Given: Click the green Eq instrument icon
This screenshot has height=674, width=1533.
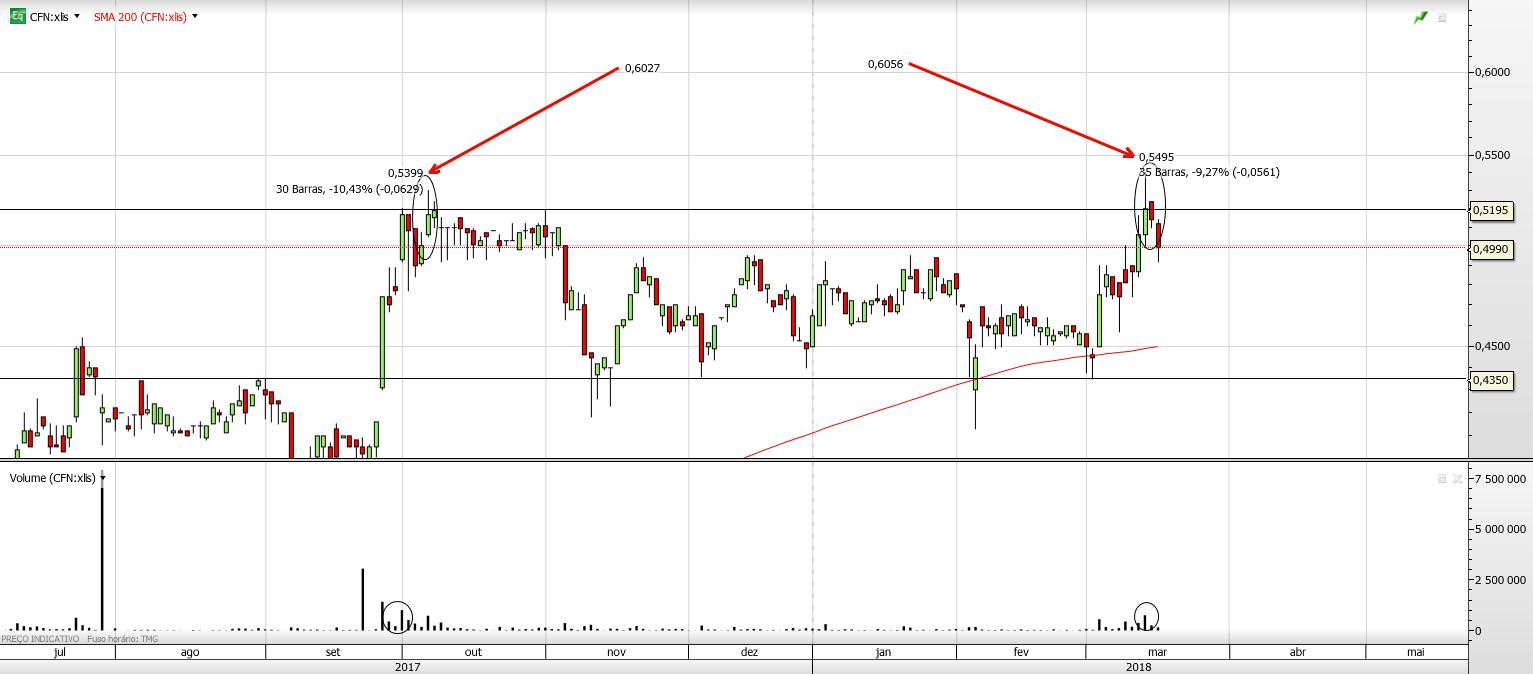Looking at the screenshot, I should click(18, 17).
